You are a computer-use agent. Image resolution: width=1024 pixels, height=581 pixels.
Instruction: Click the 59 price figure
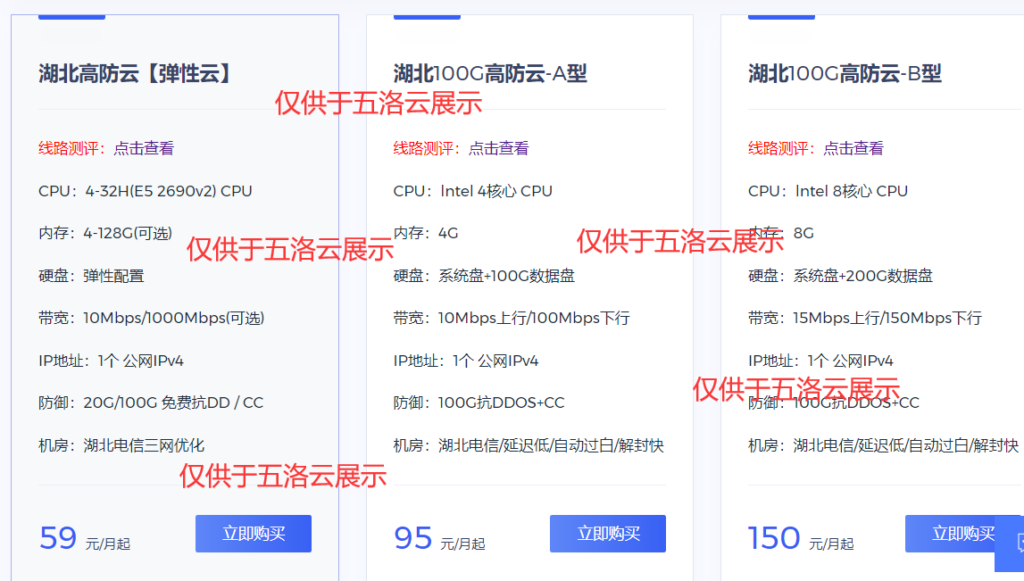(59, 538)
